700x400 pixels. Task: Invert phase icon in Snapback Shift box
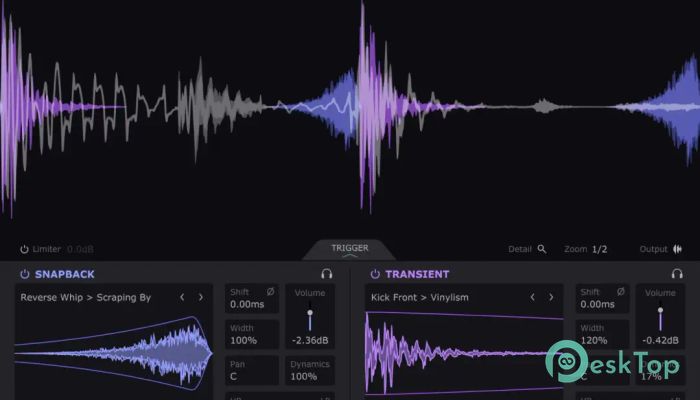(270, 292)
